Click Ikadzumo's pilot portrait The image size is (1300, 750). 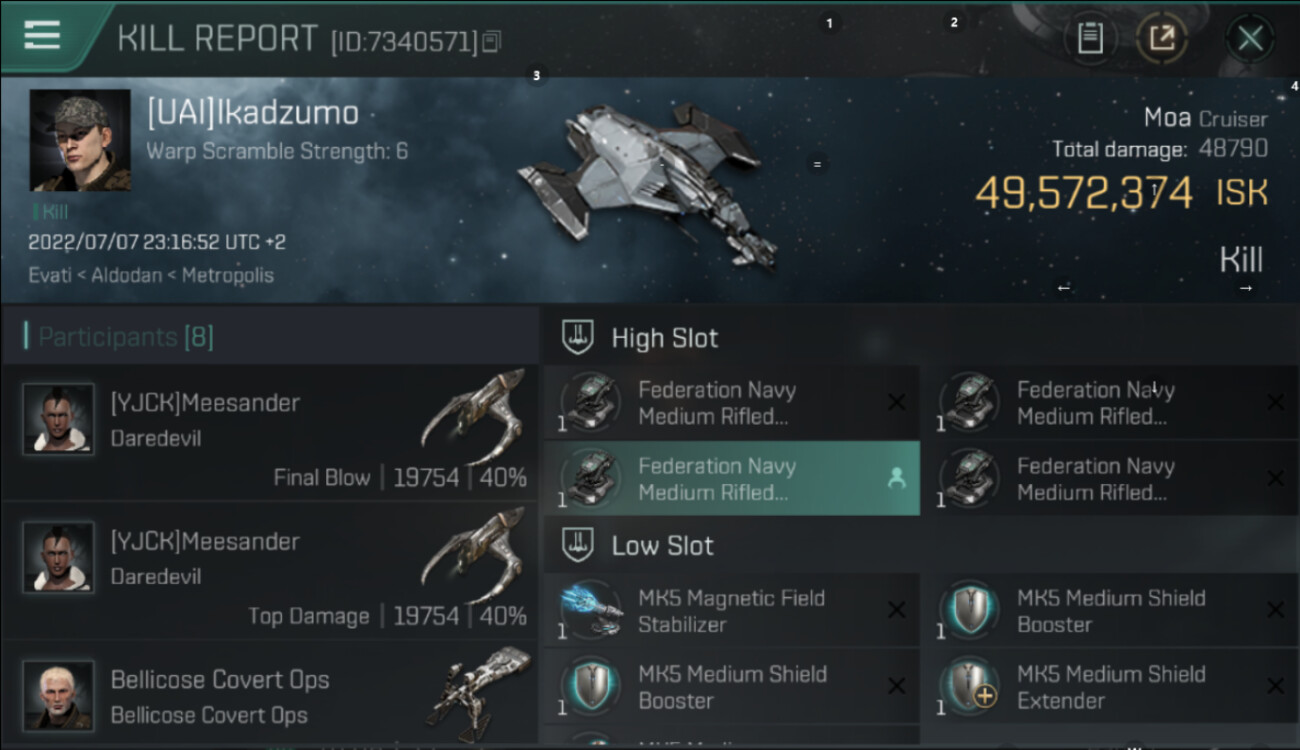tap(80, 140)
